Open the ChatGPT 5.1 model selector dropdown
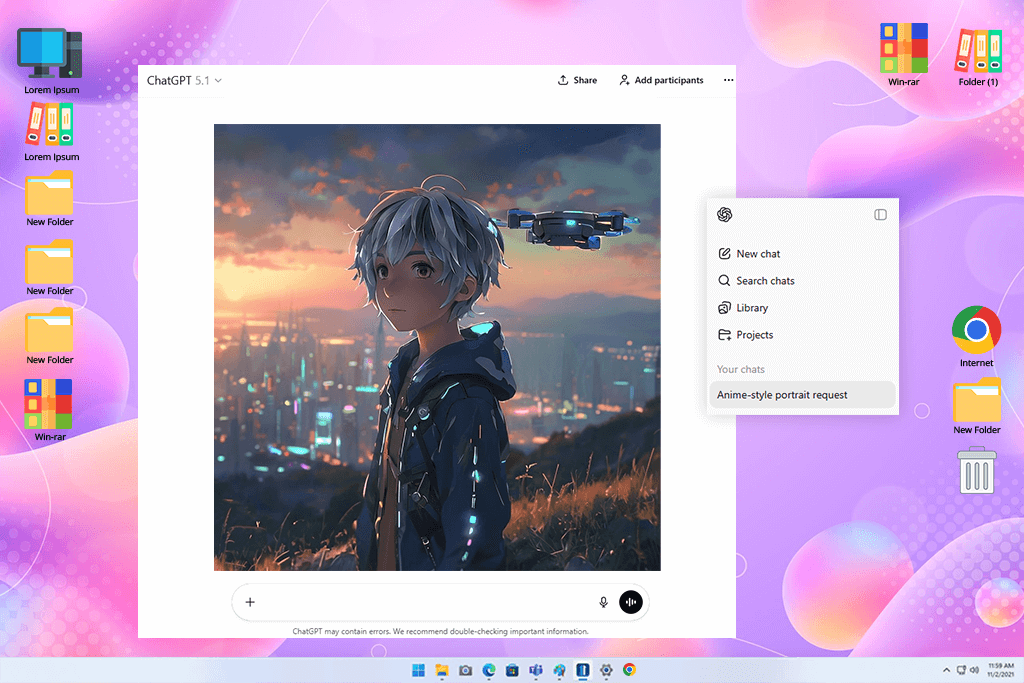1024x683 pixels. [184, 80]
